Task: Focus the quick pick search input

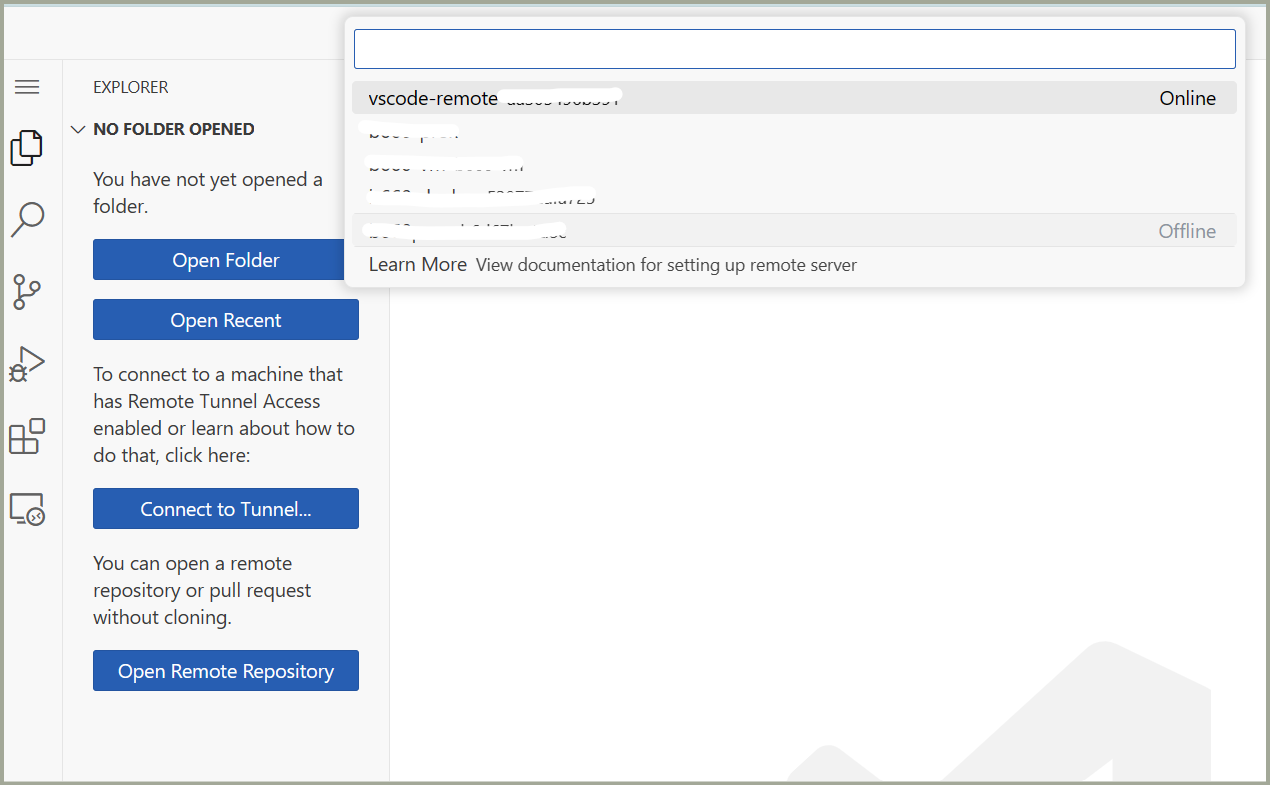Action: point(795,49)
